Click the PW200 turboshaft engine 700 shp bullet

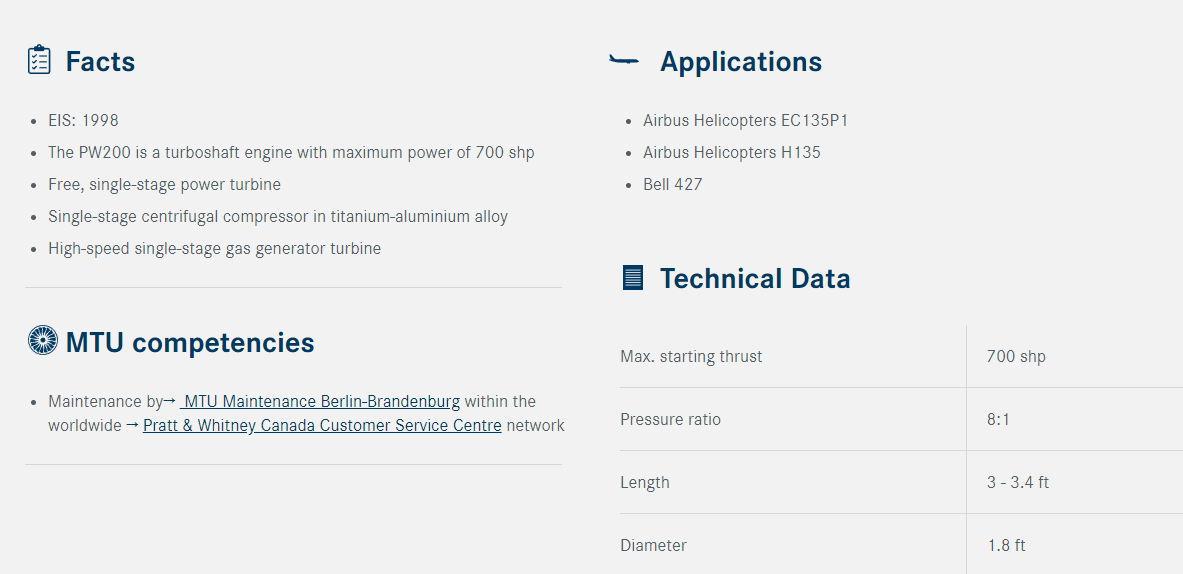click(291, 152)
